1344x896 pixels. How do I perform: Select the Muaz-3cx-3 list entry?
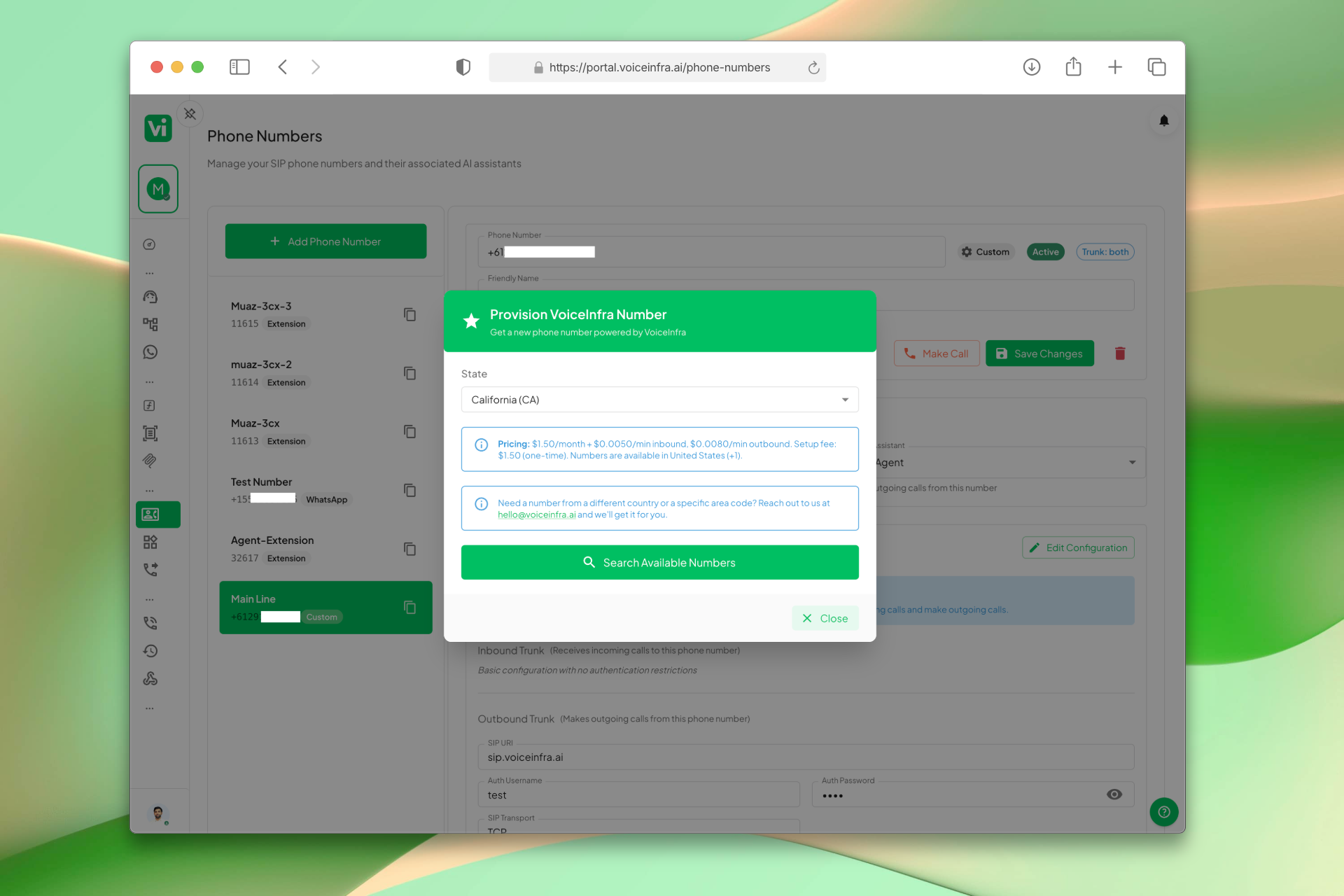click(325, 314)
